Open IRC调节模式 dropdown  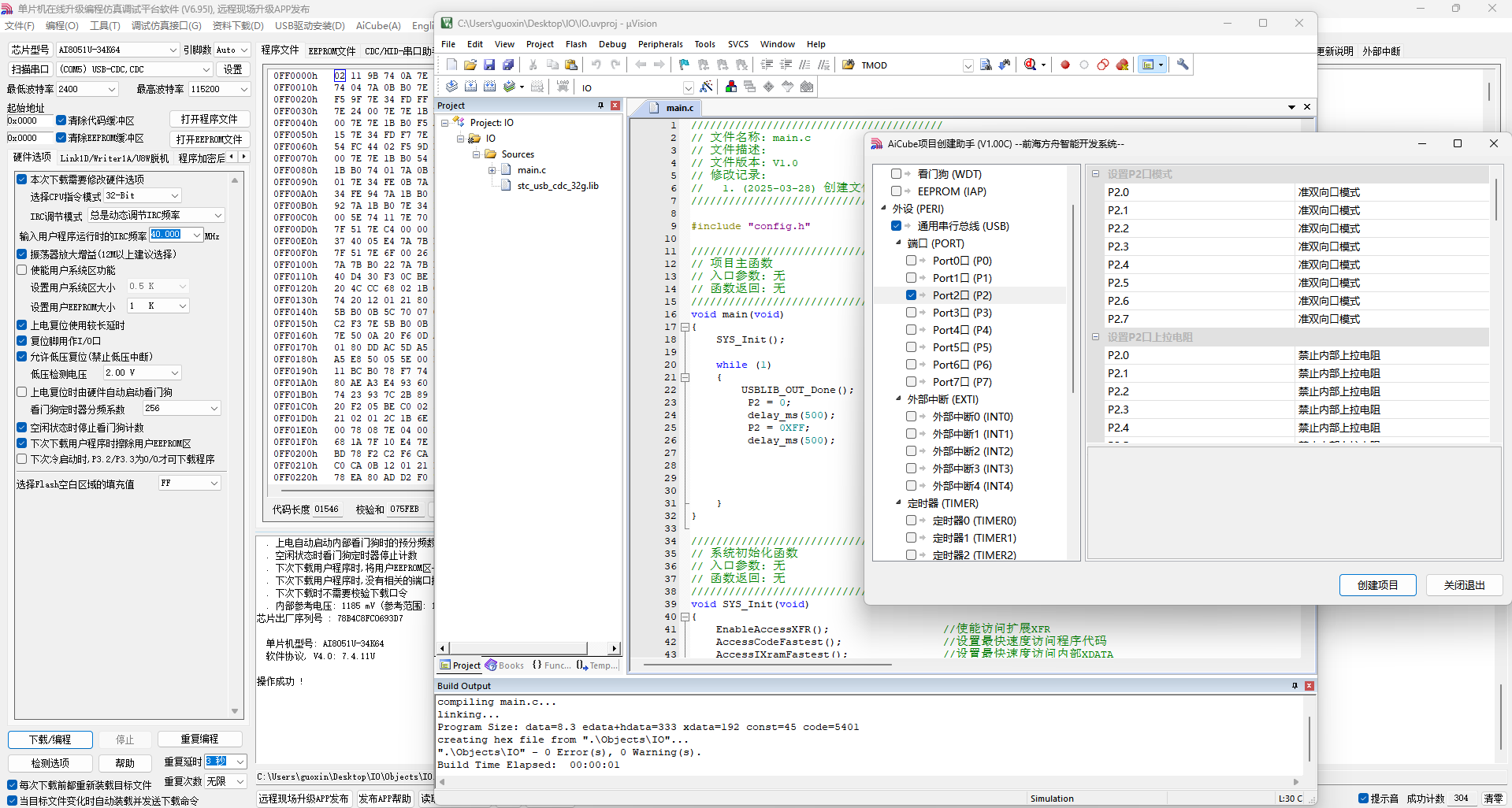tap(156, 216)
